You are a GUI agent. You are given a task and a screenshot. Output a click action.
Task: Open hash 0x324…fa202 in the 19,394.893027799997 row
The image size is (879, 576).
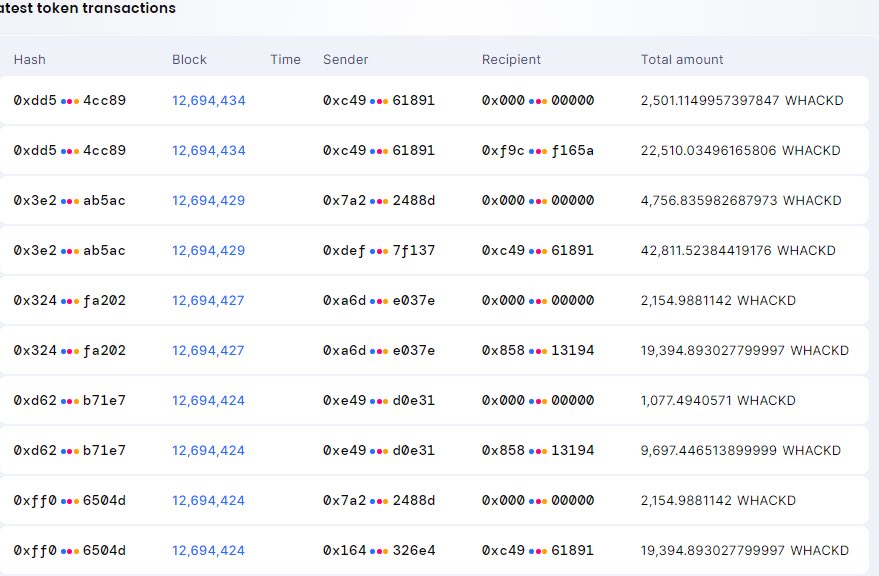click(x=70, y=351)
